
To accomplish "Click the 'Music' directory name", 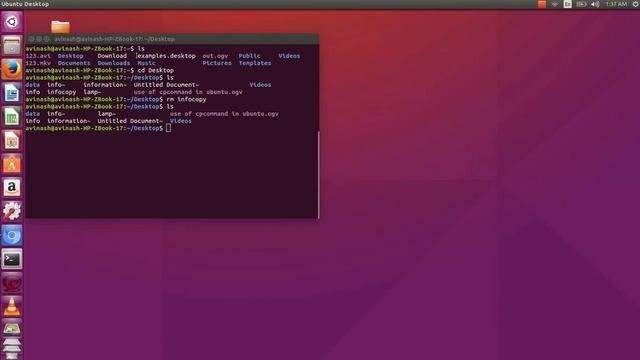I will [146, 63].
